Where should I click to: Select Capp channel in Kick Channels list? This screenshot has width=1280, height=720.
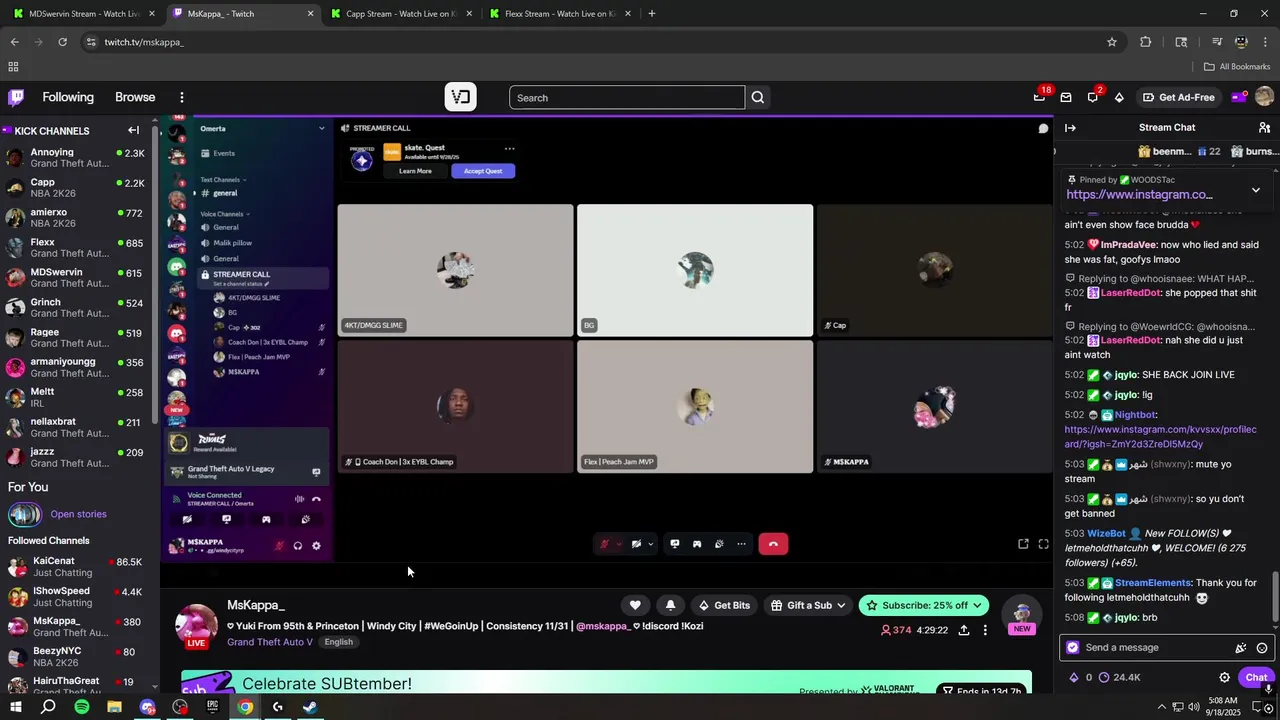pyautogui.click(x=77, y=188)
